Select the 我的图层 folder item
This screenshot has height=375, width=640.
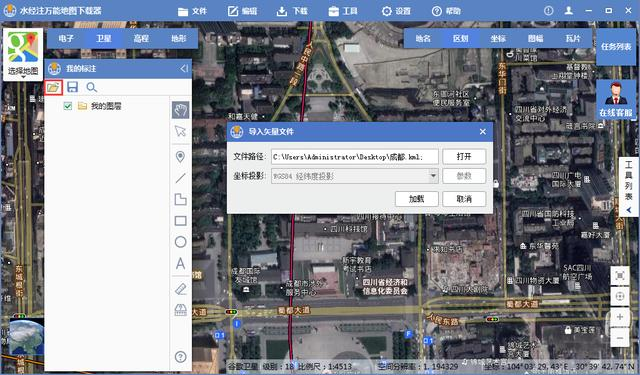[x=100, y=106]
